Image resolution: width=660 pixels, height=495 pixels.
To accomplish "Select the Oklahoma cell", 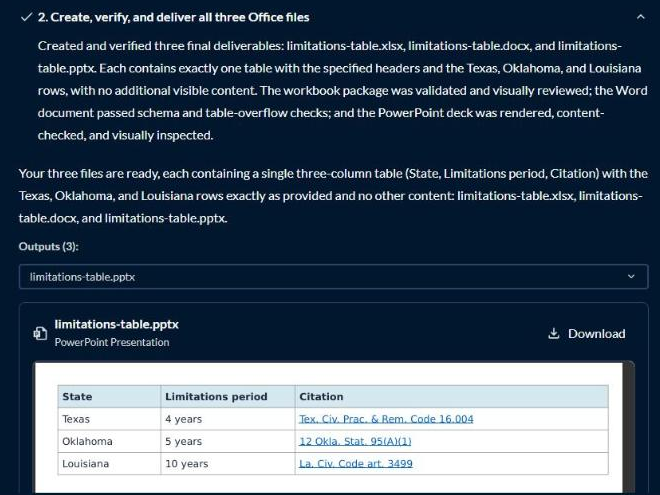I will pyautogui.click(x=109, y=442).
